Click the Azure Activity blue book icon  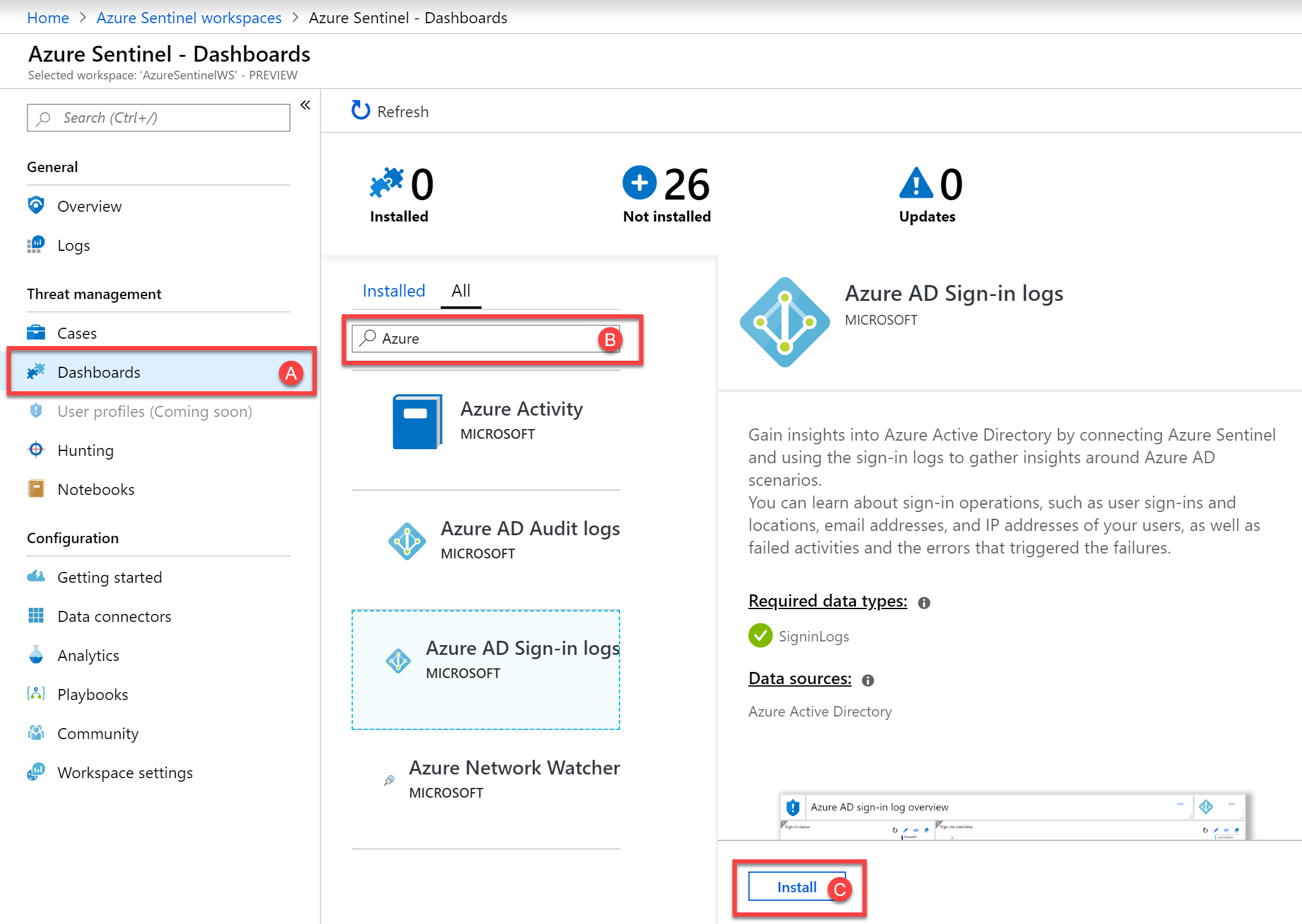click(x=418, y=422)
